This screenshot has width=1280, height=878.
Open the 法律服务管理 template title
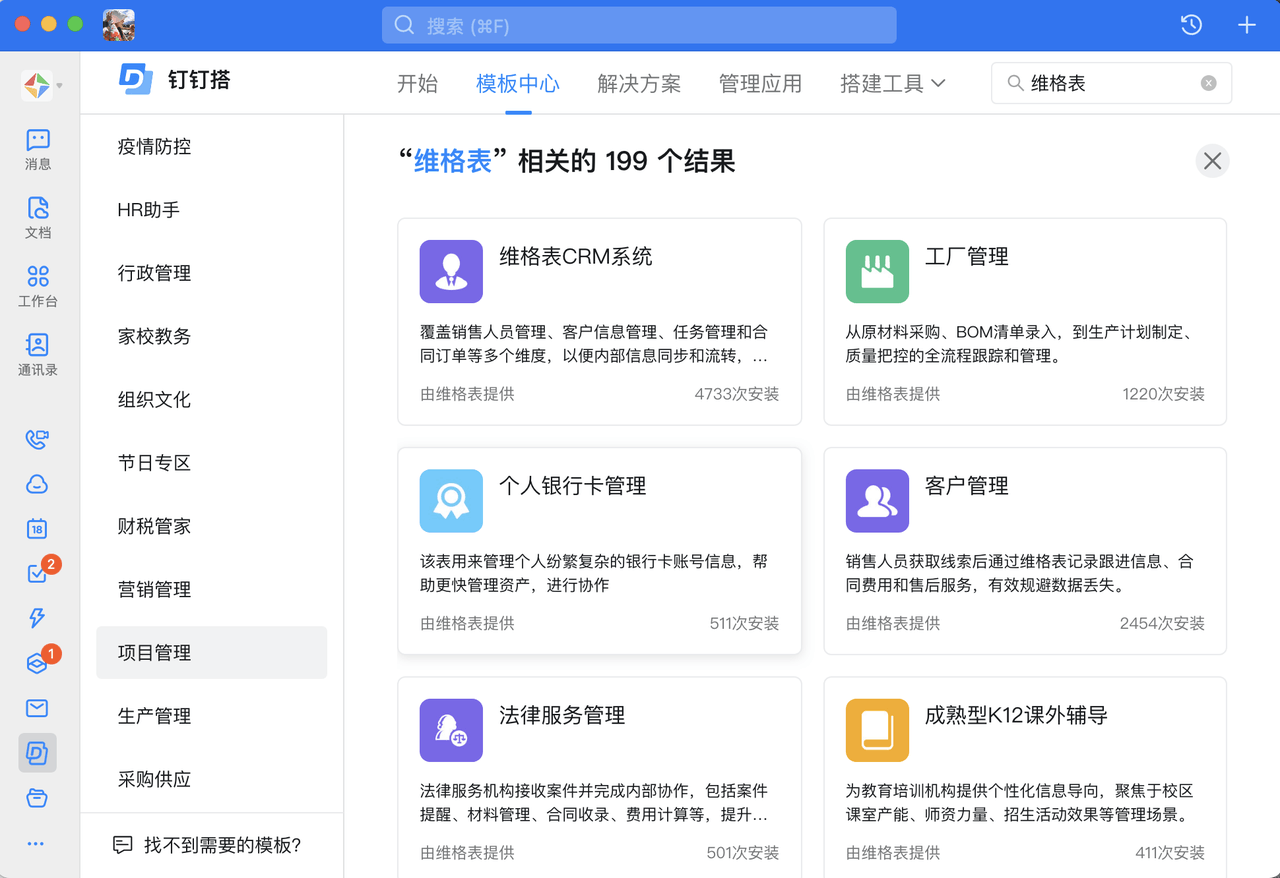coord(562,715)
